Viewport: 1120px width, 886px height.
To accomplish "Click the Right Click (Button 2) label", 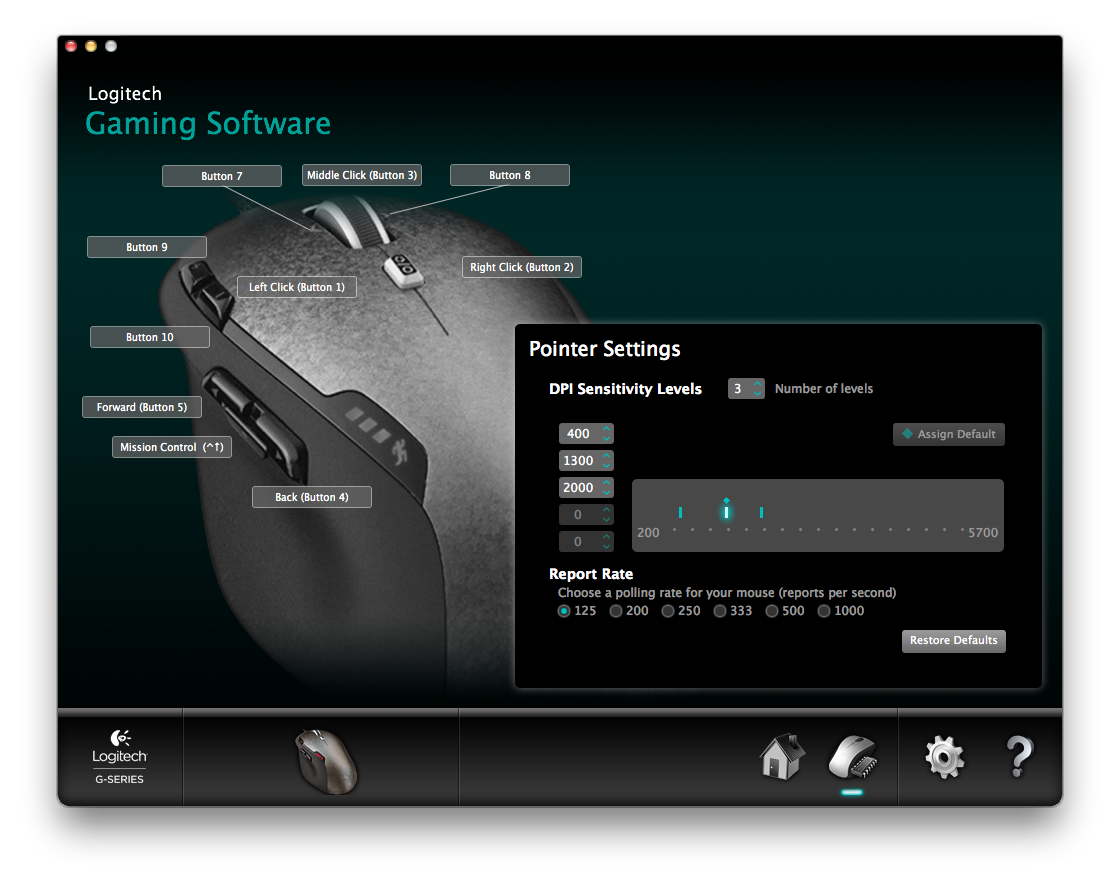I will point(521,267).
